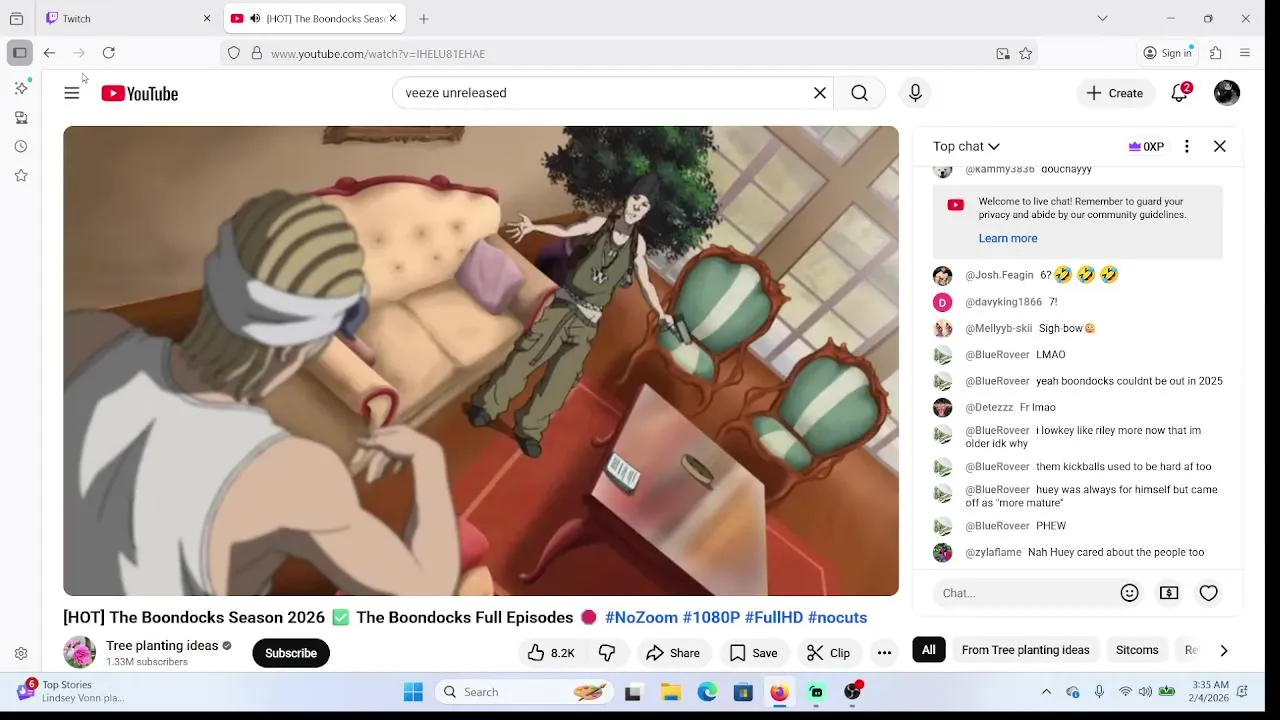Create a clip of the video
Viewport: 1280px width, 720px height.
829,653
